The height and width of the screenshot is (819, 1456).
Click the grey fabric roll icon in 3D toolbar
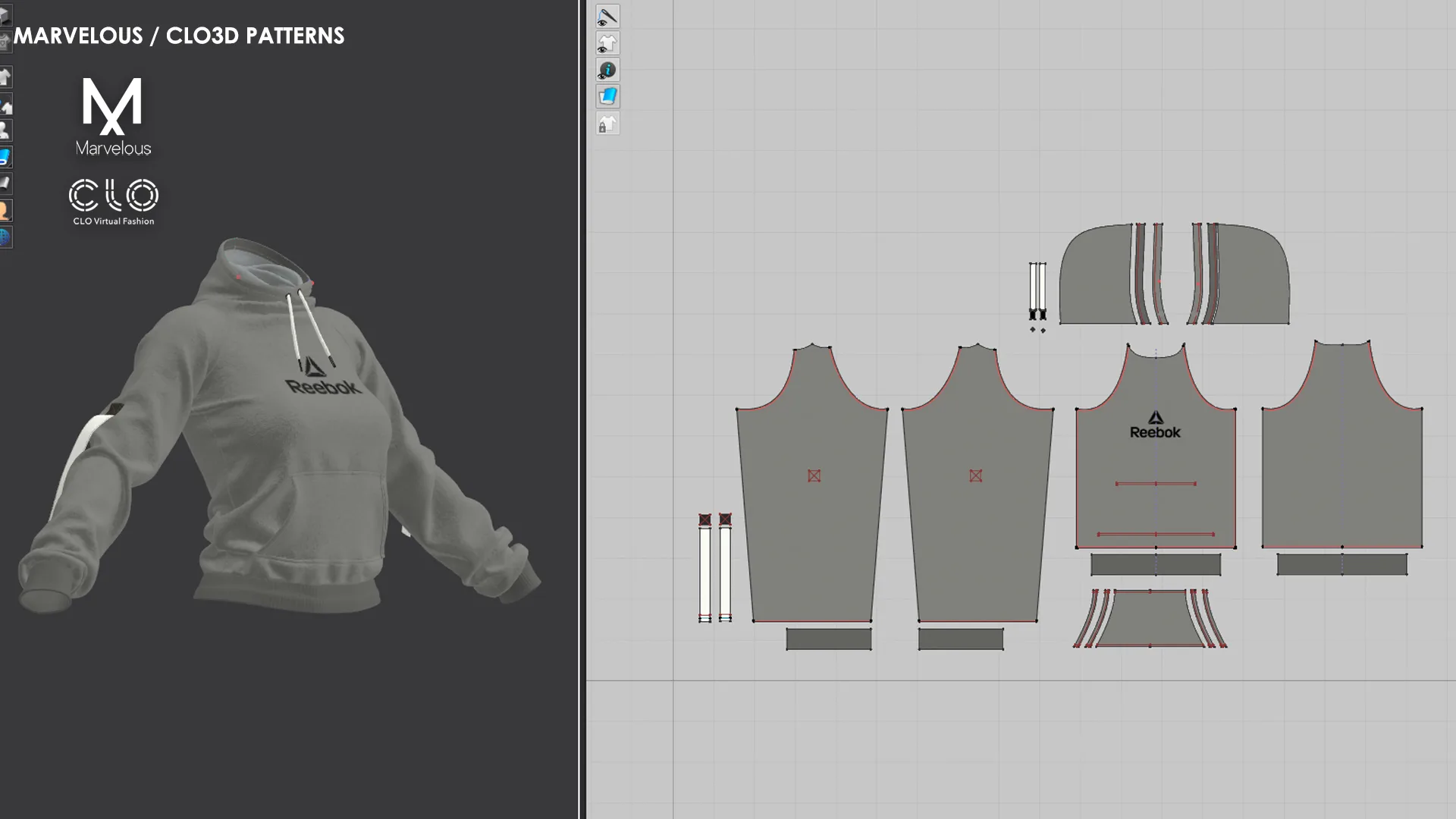click(x=5, y=184)
